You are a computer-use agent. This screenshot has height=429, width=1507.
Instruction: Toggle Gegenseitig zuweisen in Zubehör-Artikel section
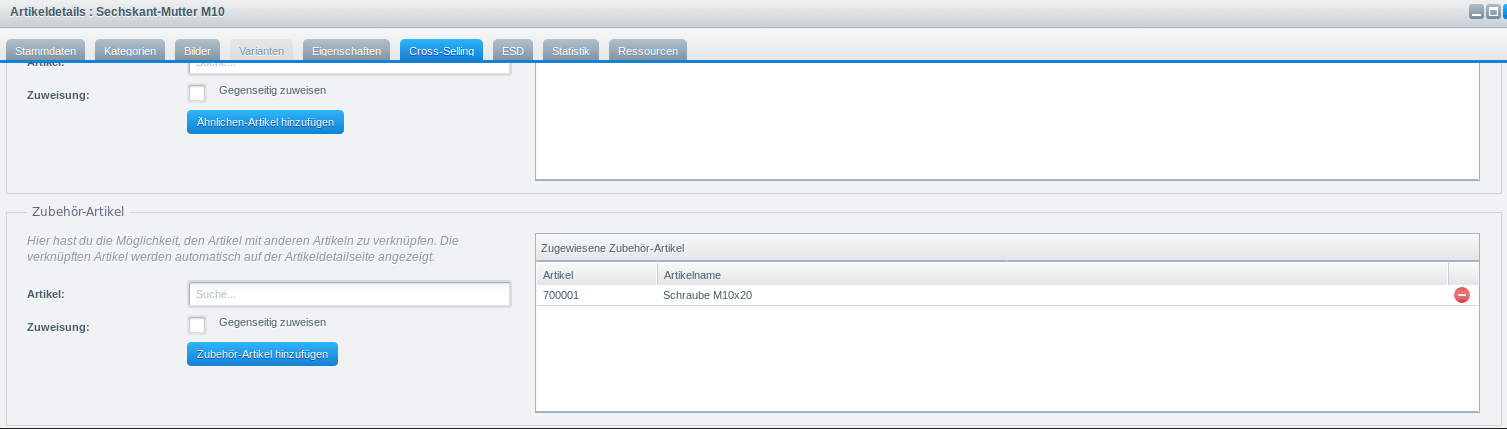(x=197, y=325)
